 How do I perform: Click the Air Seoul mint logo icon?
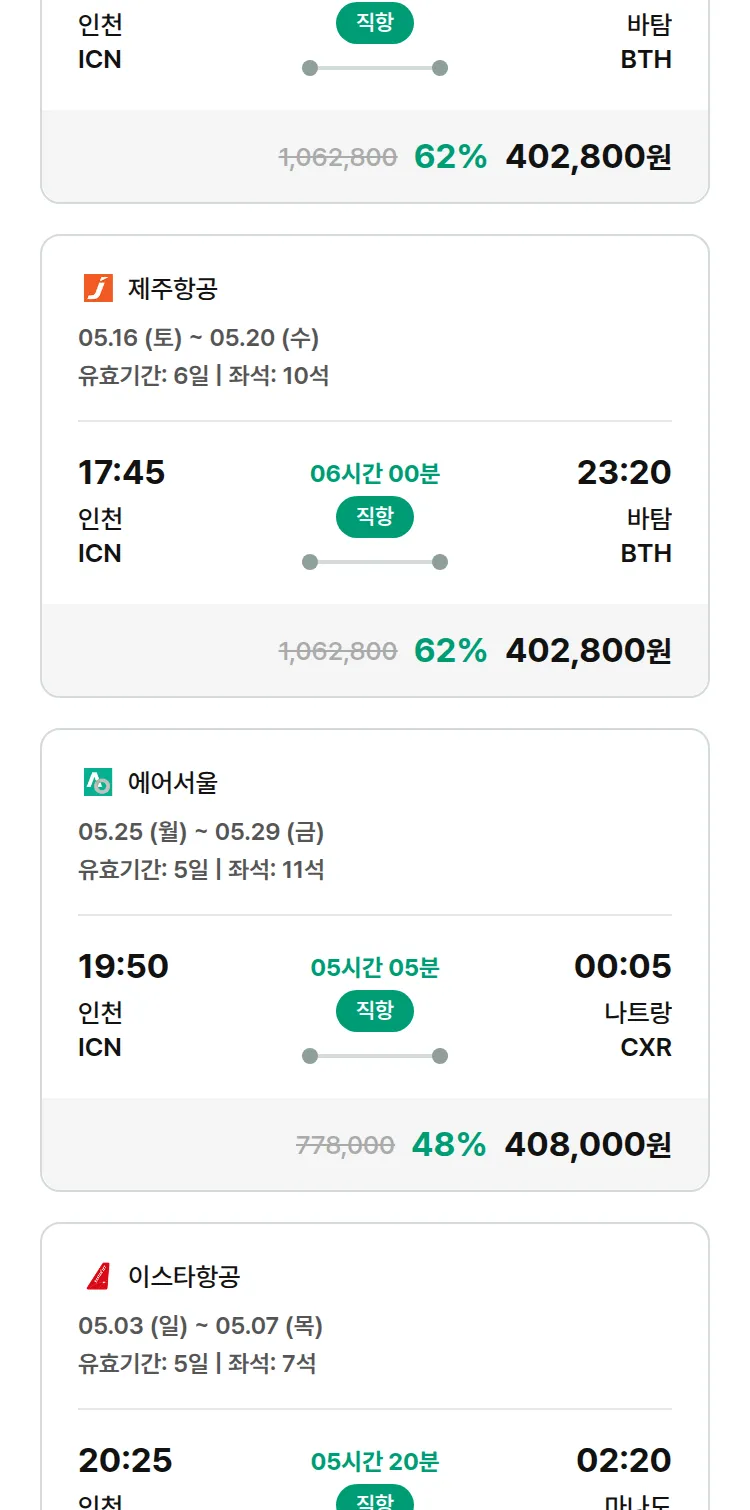point(98,783)
